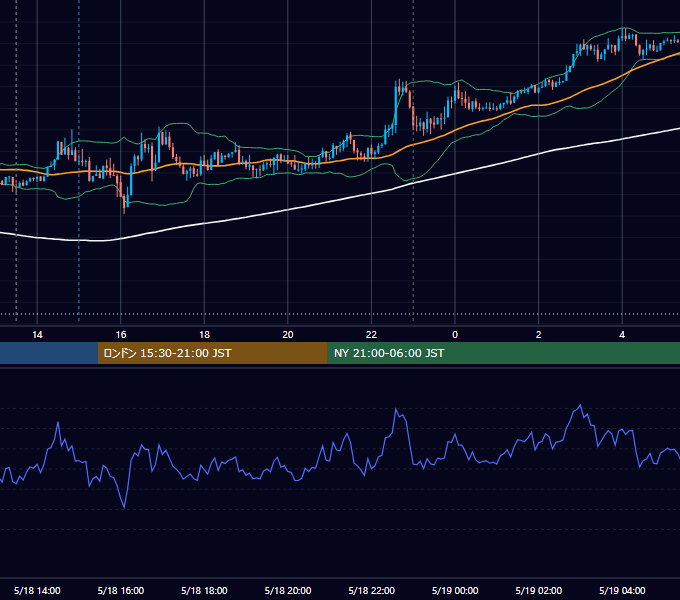Click the 5/18 20:00 time label

288,590
